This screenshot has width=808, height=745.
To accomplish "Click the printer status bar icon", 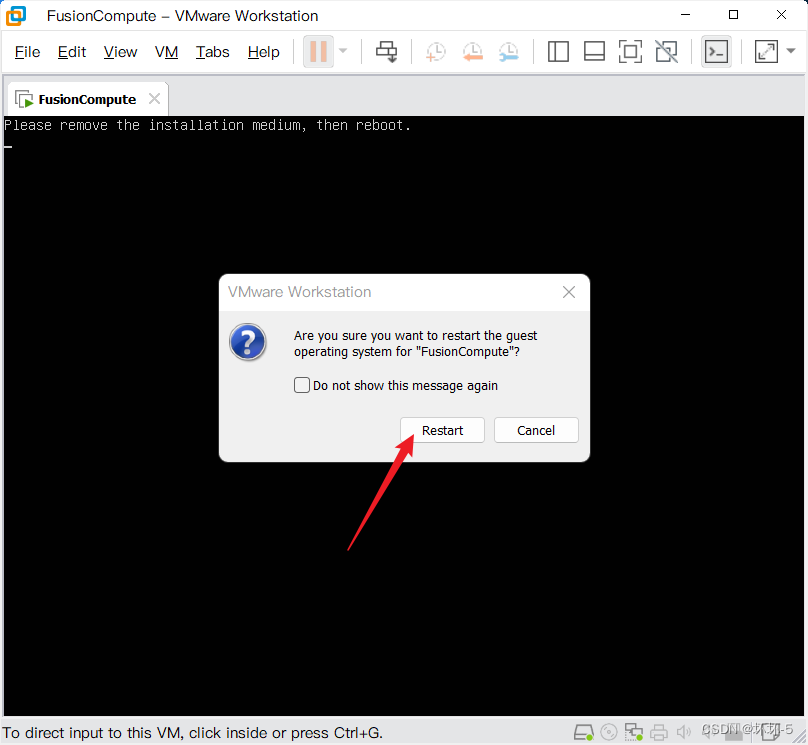I will [659, 732].
